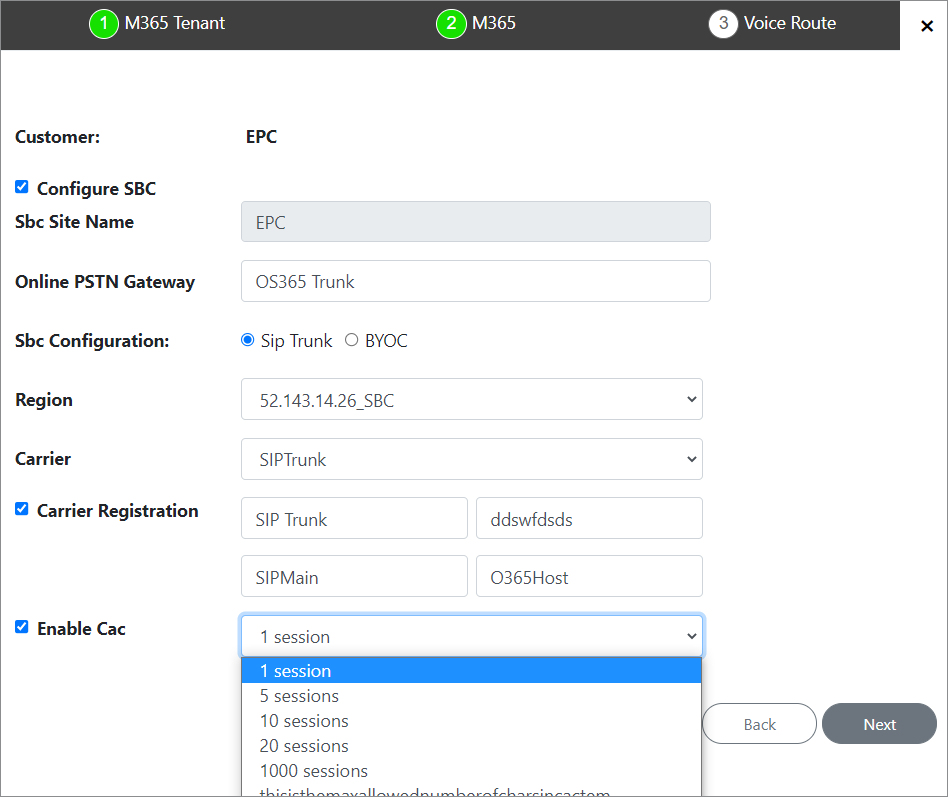948x797 pixels.
Task: Uncheck the Configure SBC checkbox
Action: tap(21, 186)
